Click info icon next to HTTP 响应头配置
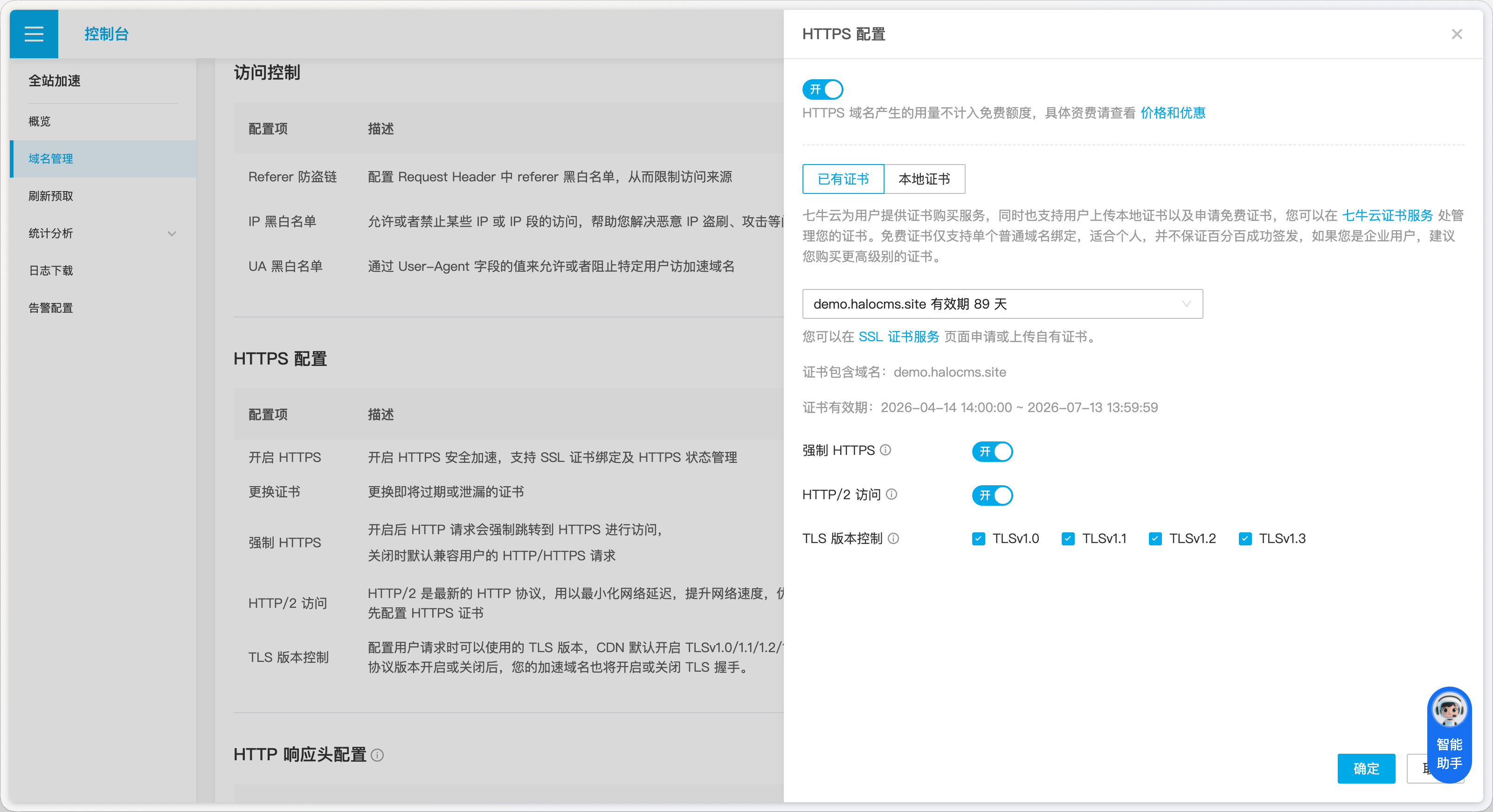This screenshot has height=812, width=1493. point(377,755)
